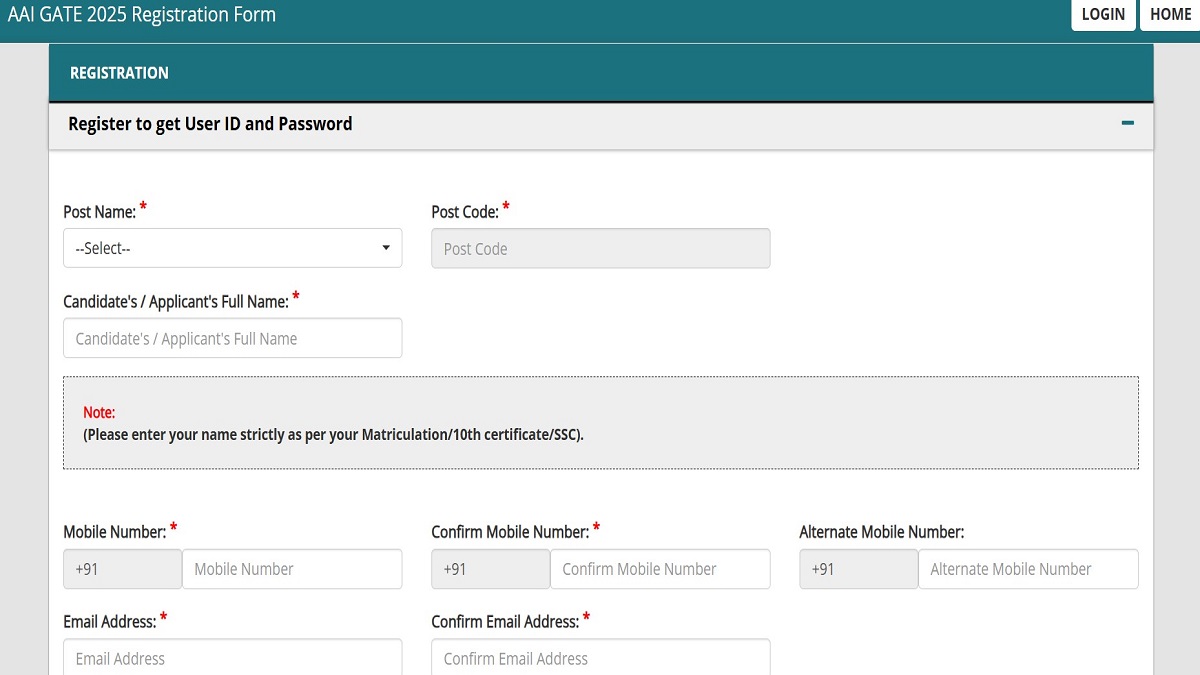The image size is (1200, 675).
Task: Click the Email Address input field
Action: [x=232, y=657]
